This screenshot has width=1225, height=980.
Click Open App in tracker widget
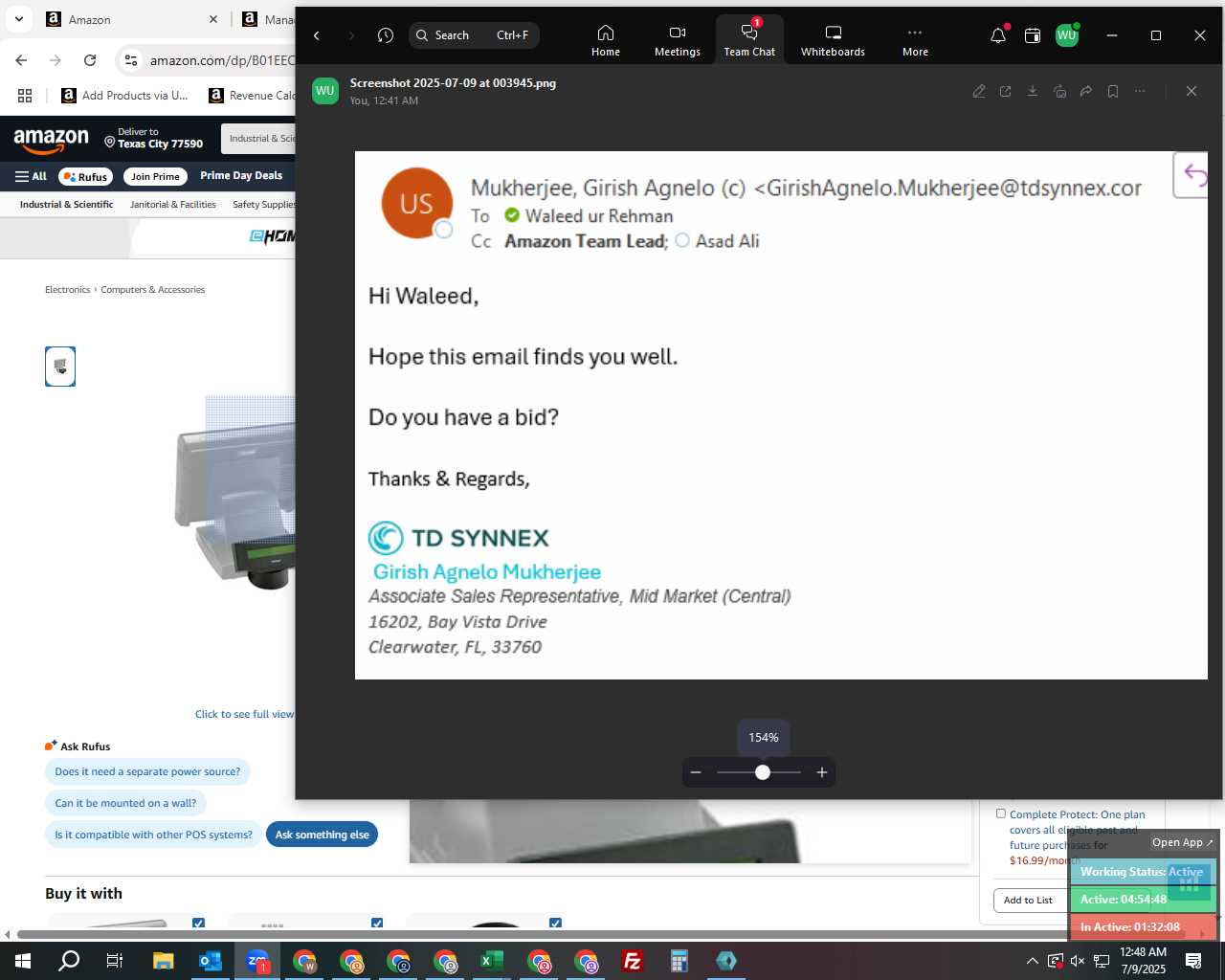1183,842
